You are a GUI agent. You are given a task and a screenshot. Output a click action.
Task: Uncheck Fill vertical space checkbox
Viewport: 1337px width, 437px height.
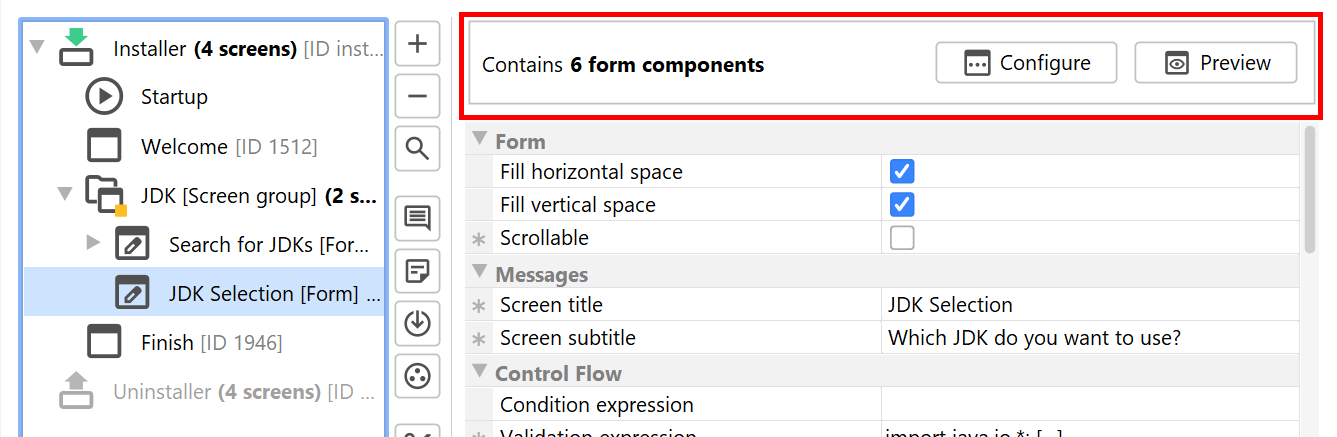[902, 205]
